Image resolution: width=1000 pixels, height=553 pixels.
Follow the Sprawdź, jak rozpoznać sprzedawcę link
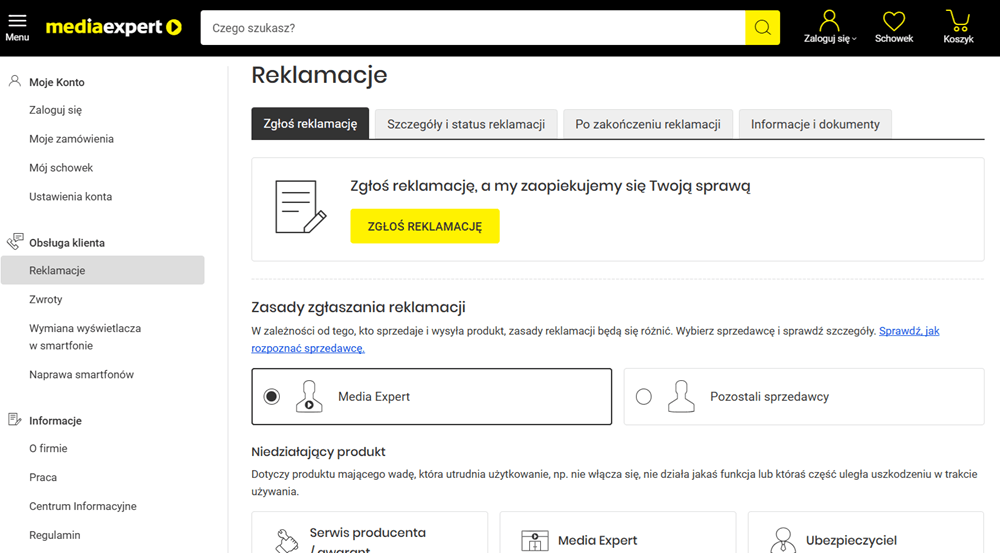tap(909, 331)
